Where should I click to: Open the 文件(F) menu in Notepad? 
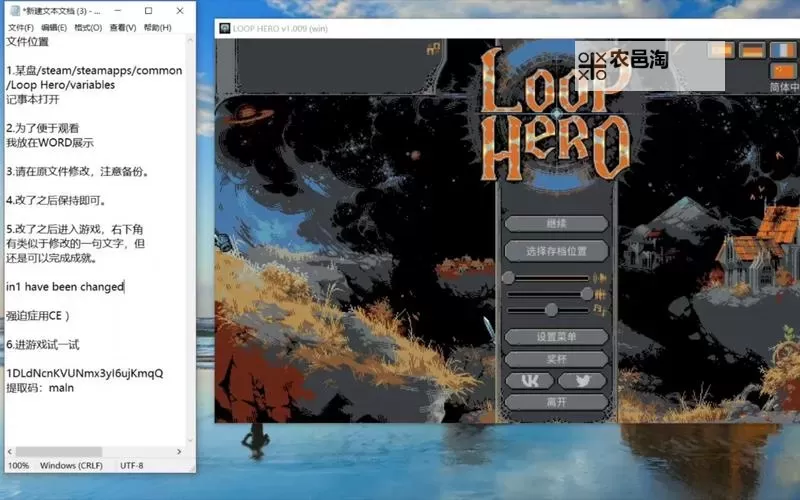click(21, 28)
